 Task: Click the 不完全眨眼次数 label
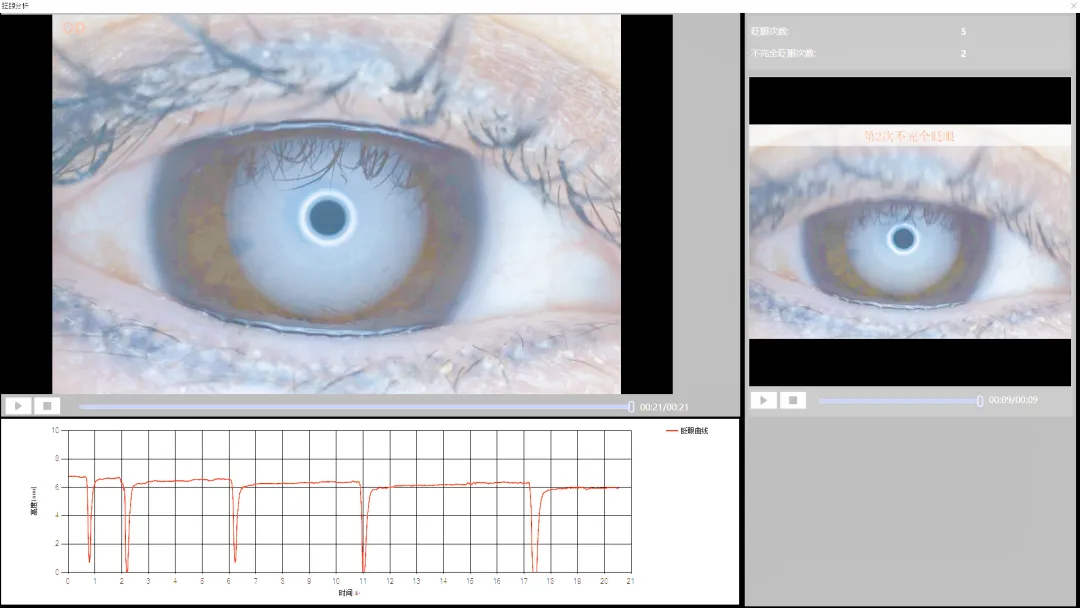pyautogui.click(x=783, y=53)
